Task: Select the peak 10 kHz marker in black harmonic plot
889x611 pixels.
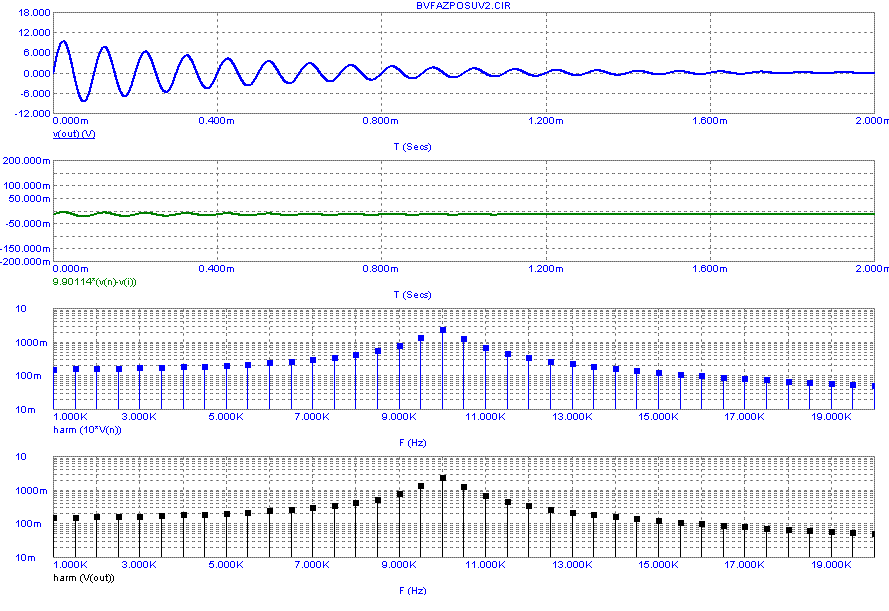Action: tap(443, 478)
